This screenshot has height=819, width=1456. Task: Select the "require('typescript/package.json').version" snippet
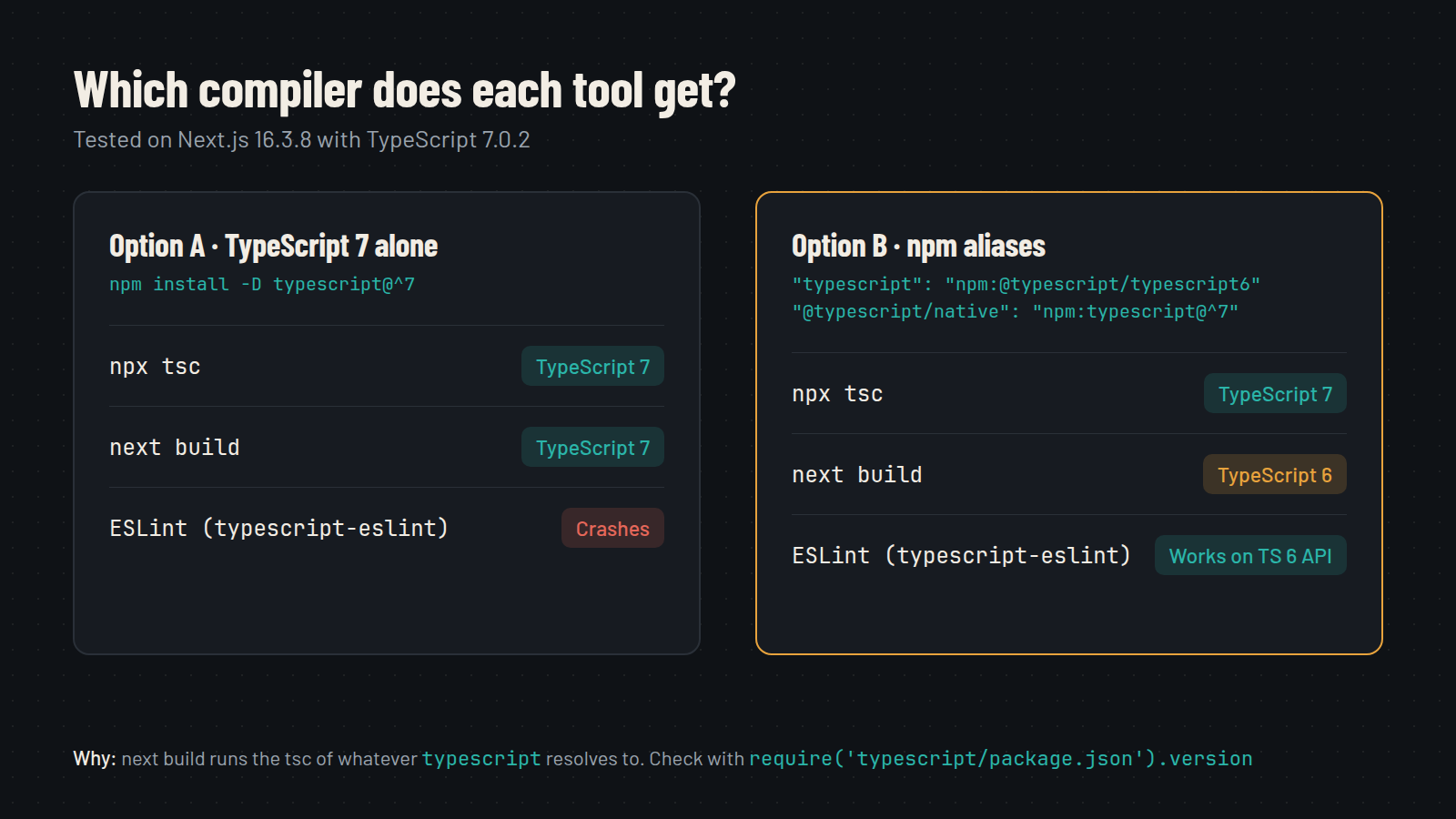[1001, 759]
